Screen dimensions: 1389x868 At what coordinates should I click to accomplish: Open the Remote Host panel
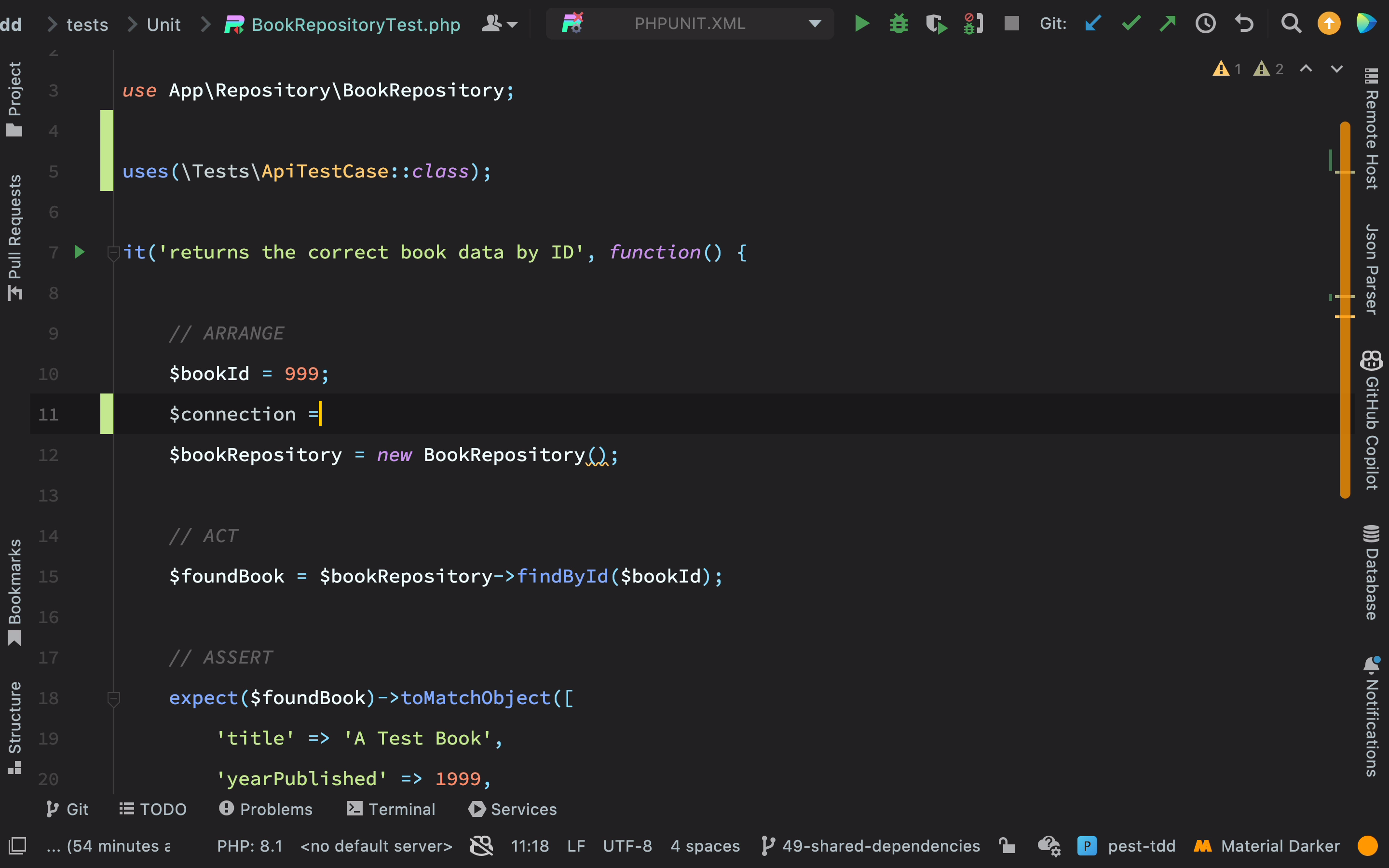pos(1372,129)
